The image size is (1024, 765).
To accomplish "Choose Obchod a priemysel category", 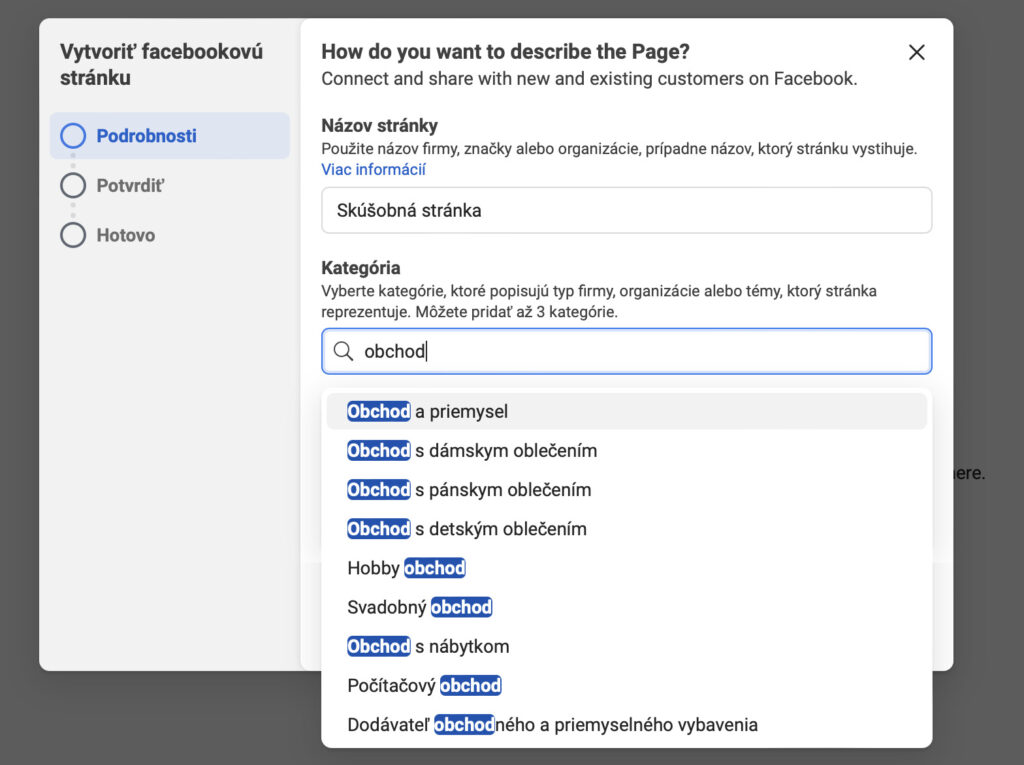I will click(626, 412).
